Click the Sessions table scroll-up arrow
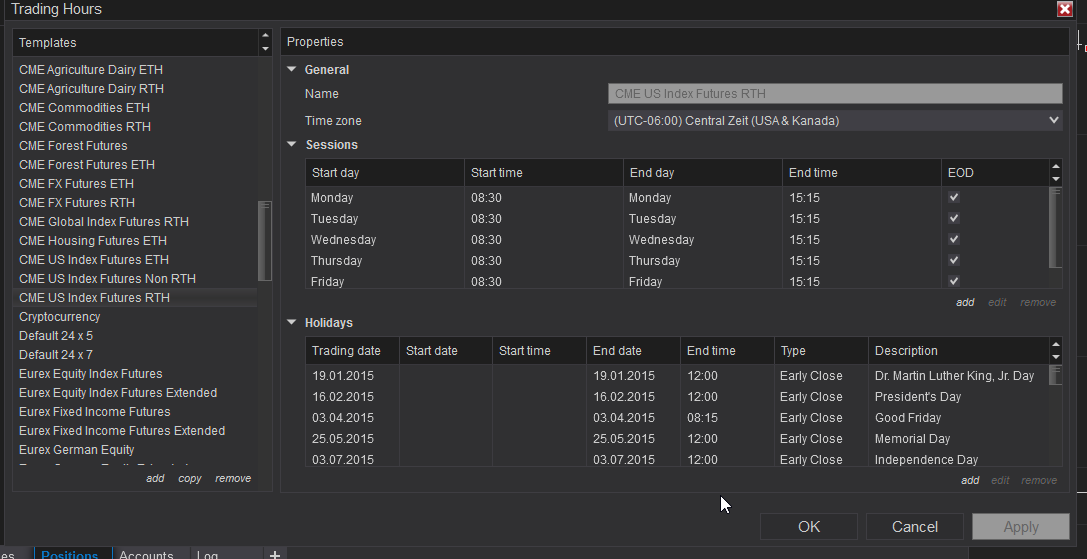Screen dimensions: 1087x559 click(1055, 167)
